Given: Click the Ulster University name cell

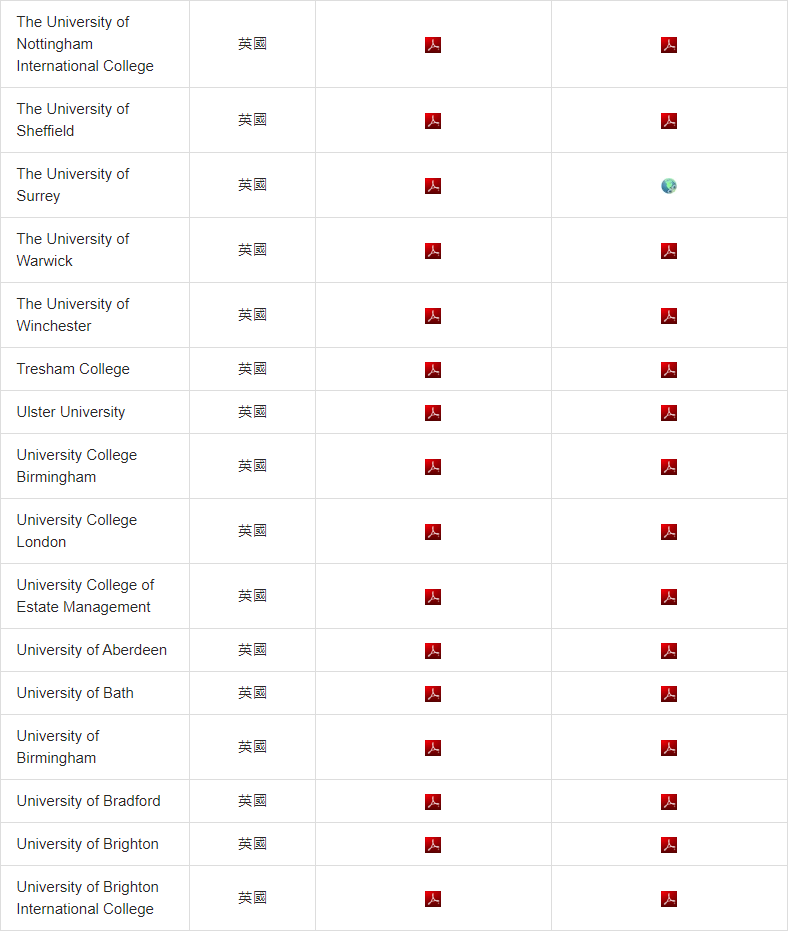Looking at the screenshot, I should [95, 412].
